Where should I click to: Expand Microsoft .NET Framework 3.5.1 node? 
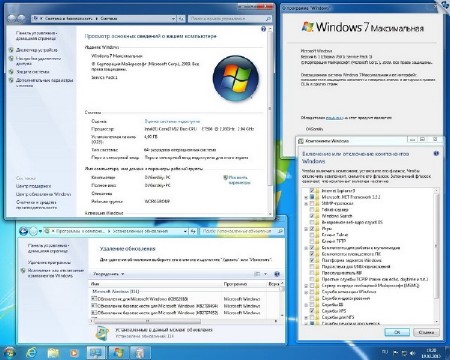click(x=306, y=197)
